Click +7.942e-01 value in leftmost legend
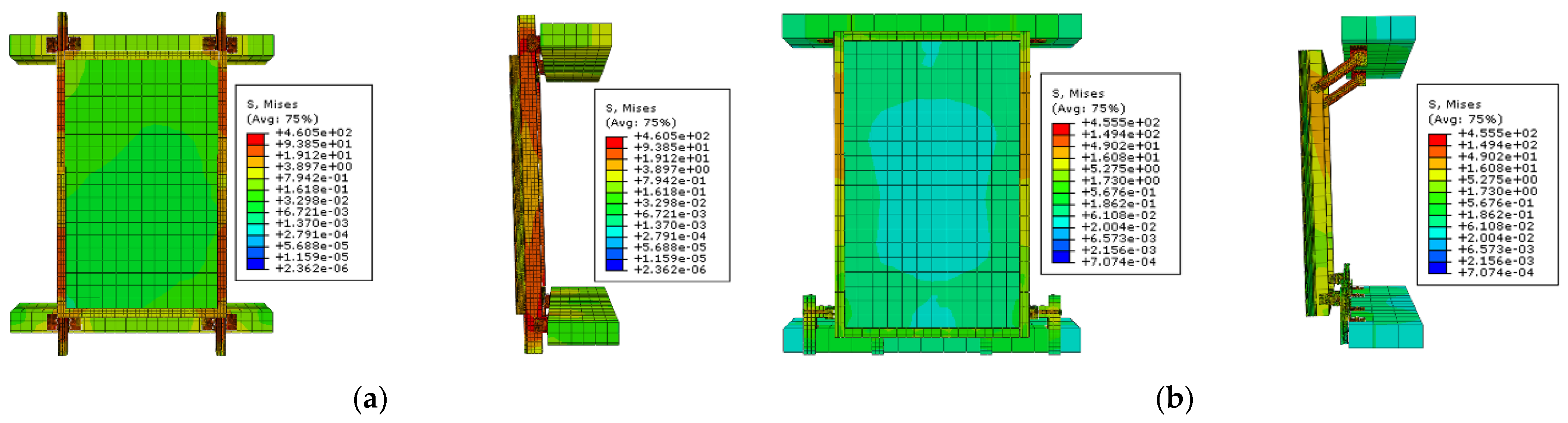The height and width of the screenshot is (423, 1568). (312, 178)
